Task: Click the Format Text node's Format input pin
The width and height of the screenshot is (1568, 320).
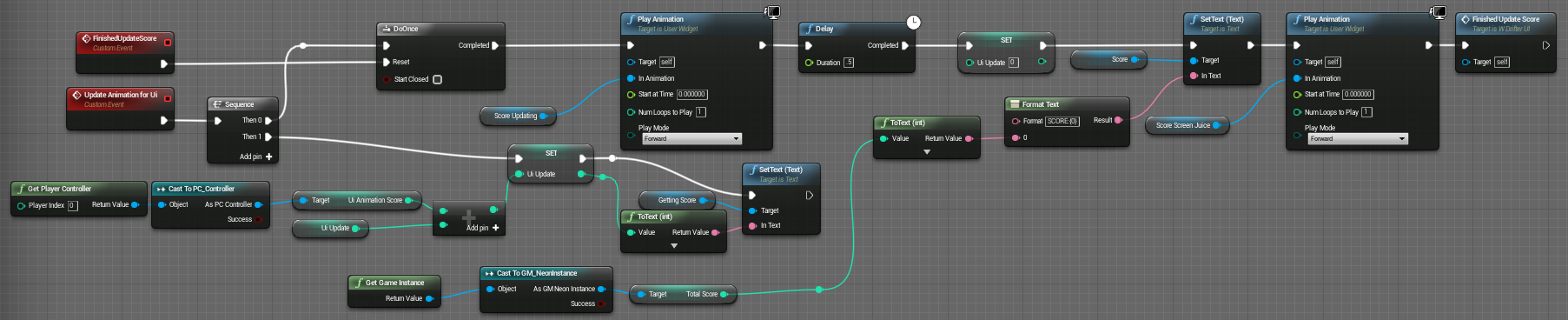Action: (x=1016, y=121)
